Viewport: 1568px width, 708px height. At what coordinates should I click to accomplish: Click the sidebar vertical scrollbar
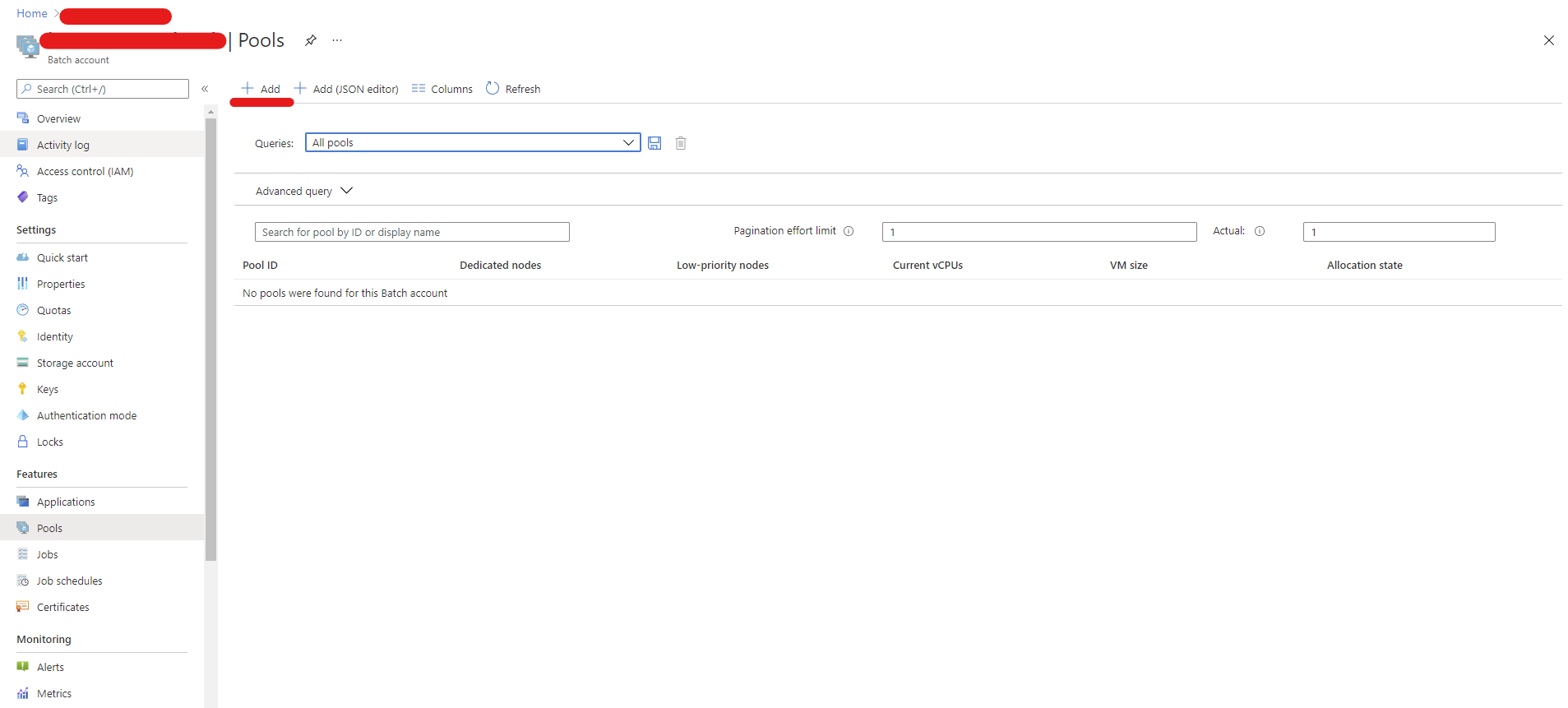211,340
